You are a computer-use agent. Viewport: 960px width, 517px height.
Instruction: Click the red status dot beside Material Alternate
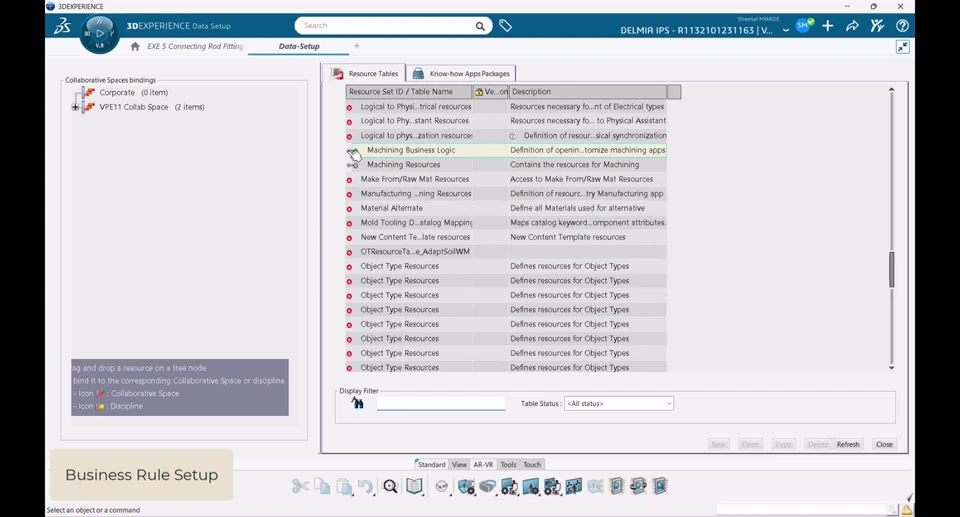[349, 209]
